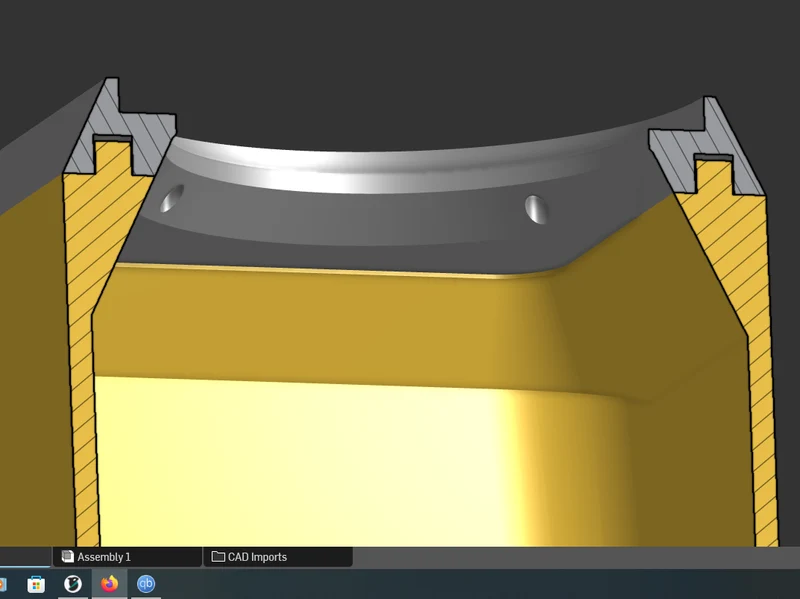Select the right hole in the gray ring

pyautogui.click(x=536, y=209)
